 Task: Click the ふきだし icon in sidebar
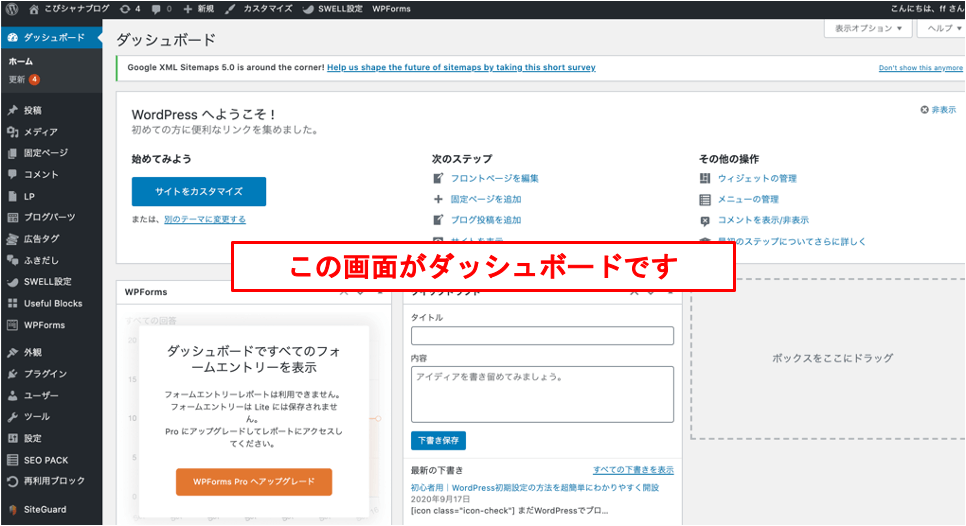[x=12, y=261]
